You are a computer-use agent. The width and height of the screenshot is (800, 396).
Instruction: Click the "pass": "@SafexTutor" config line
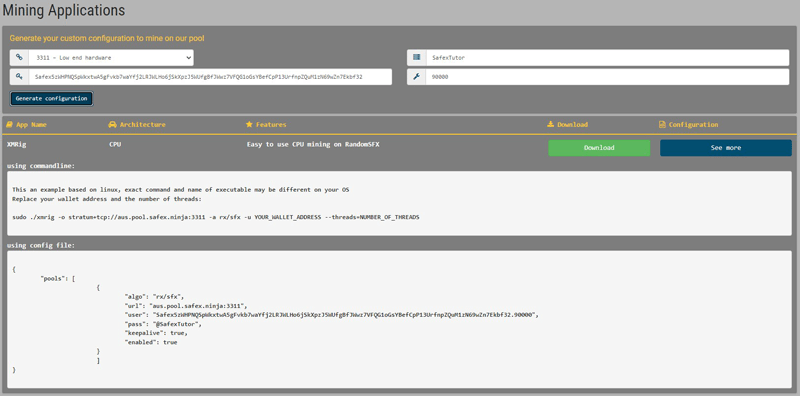163,324
